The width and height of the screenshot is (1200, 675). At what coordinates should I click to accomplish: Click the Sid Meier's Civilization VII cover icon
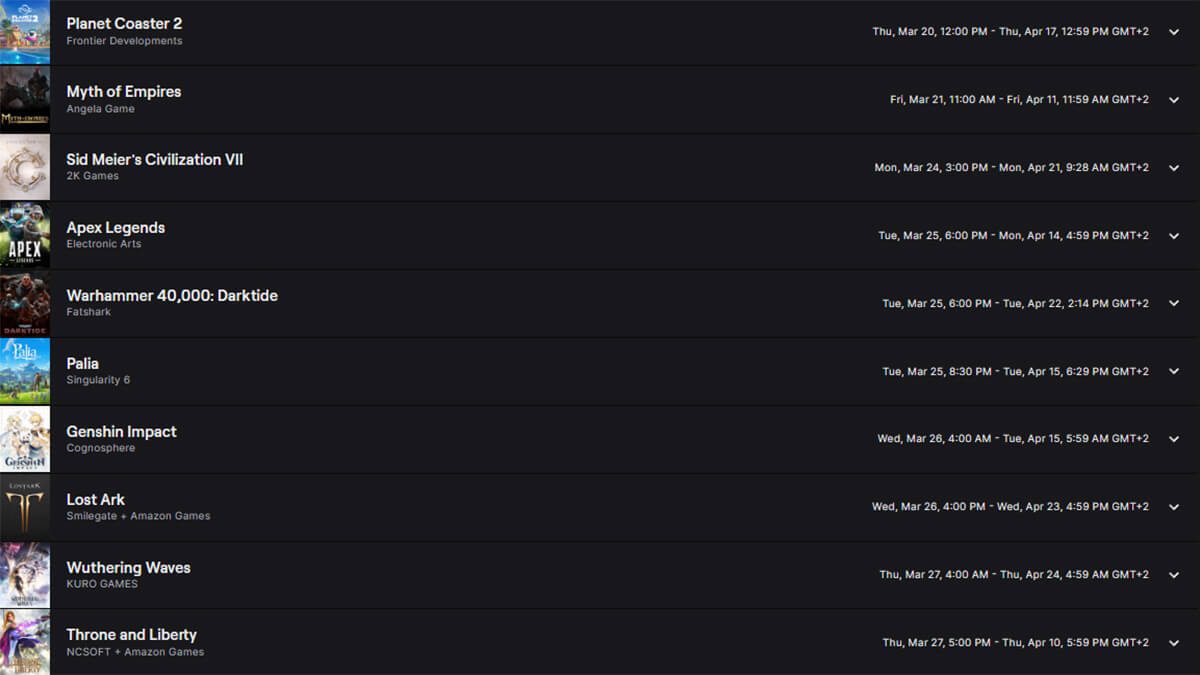25,167
